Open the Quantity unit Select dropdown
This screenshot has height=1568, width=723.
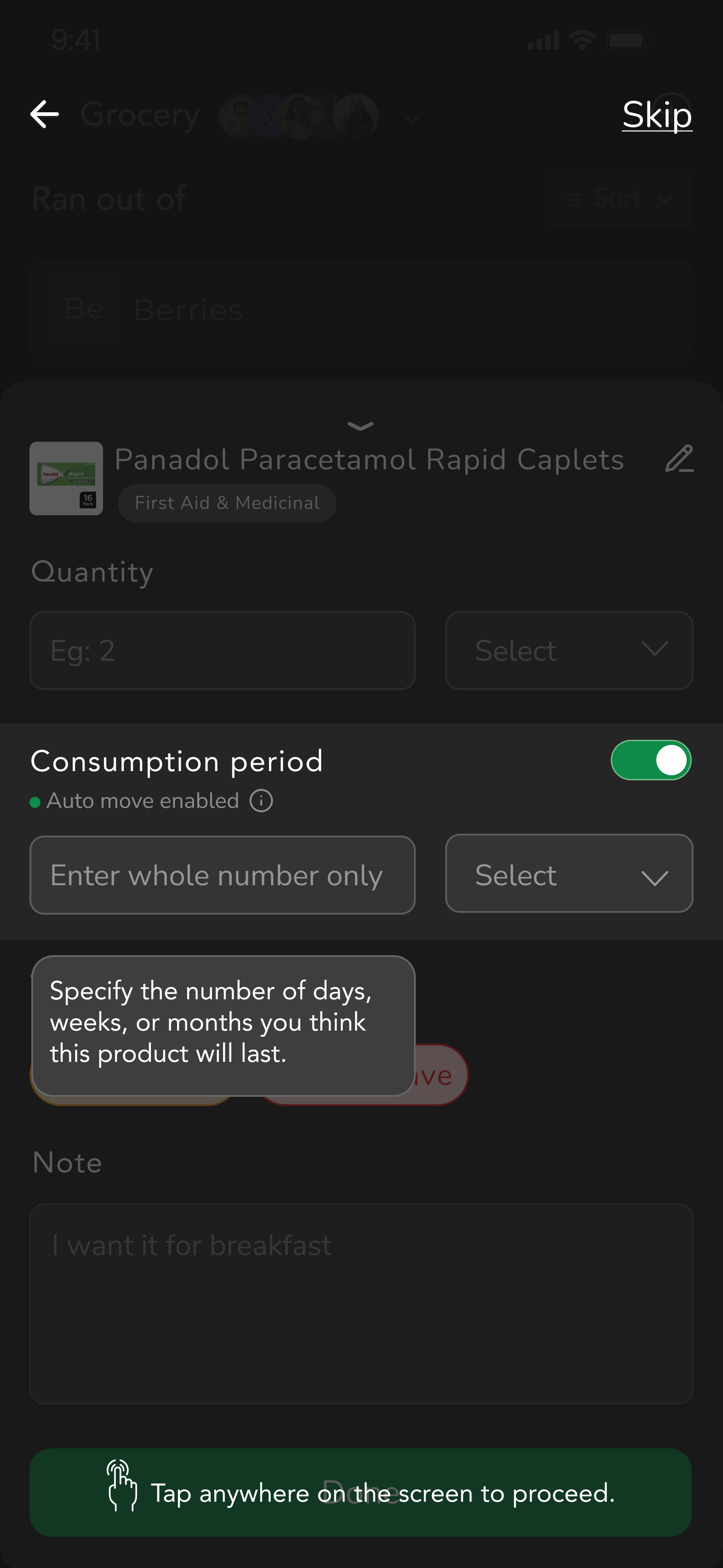(x=568, y=651)
